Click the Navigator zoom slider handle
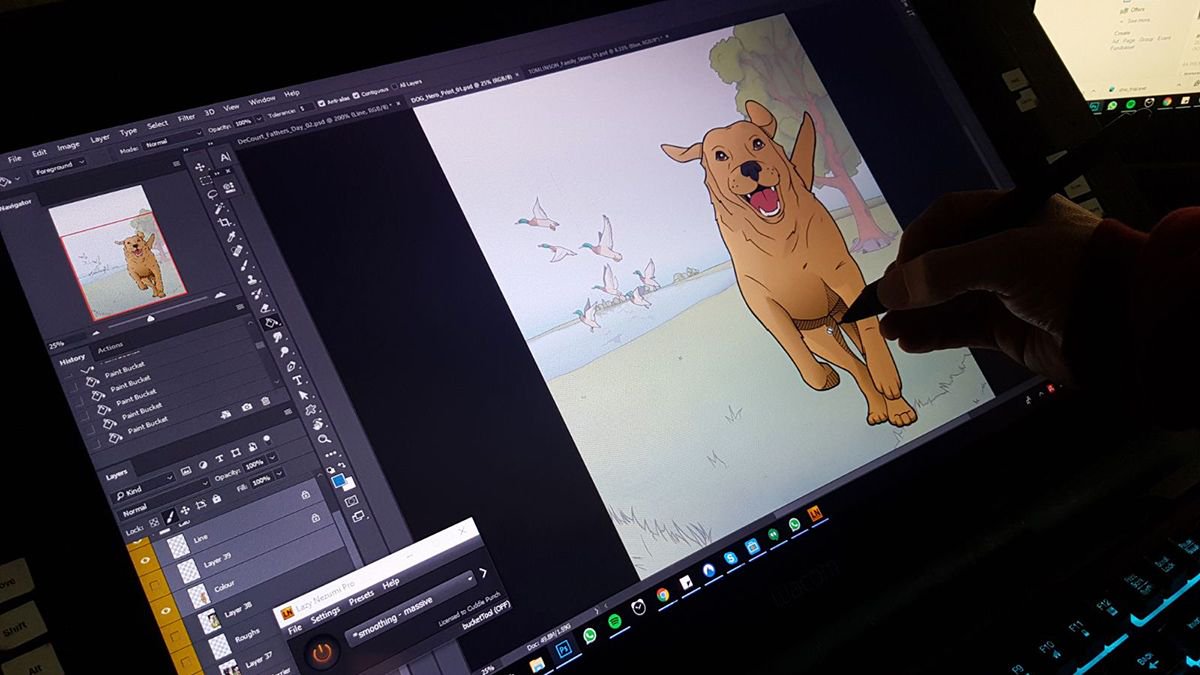Viewport: 1200px width, 675px height. pyautogui.click(x=150, y=316)
